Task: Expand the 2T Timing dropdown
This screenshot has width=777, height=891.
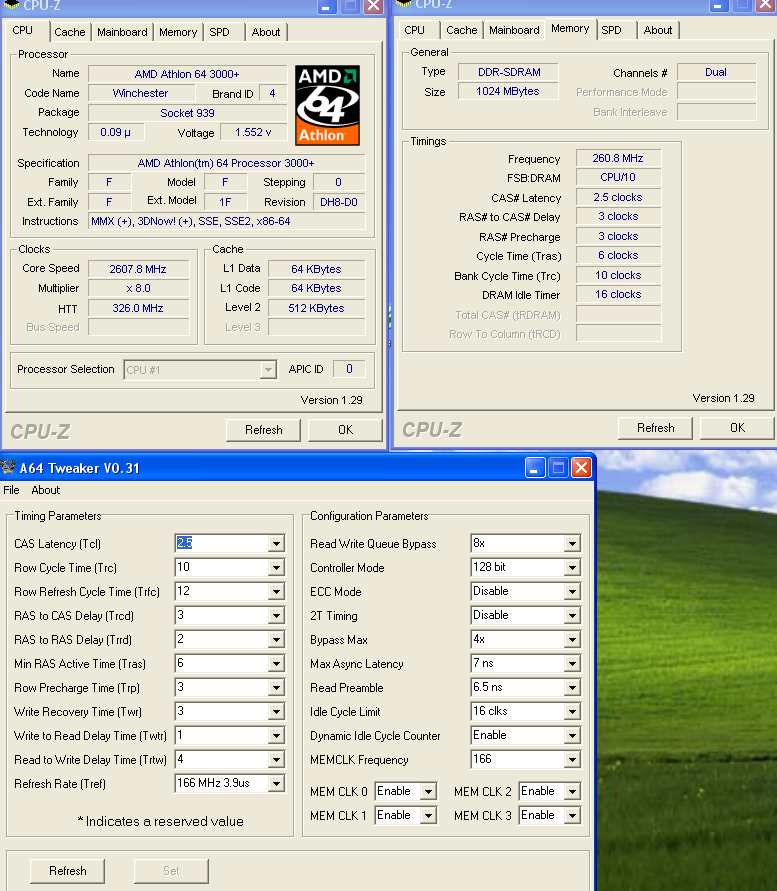Action: click(572, 615)
